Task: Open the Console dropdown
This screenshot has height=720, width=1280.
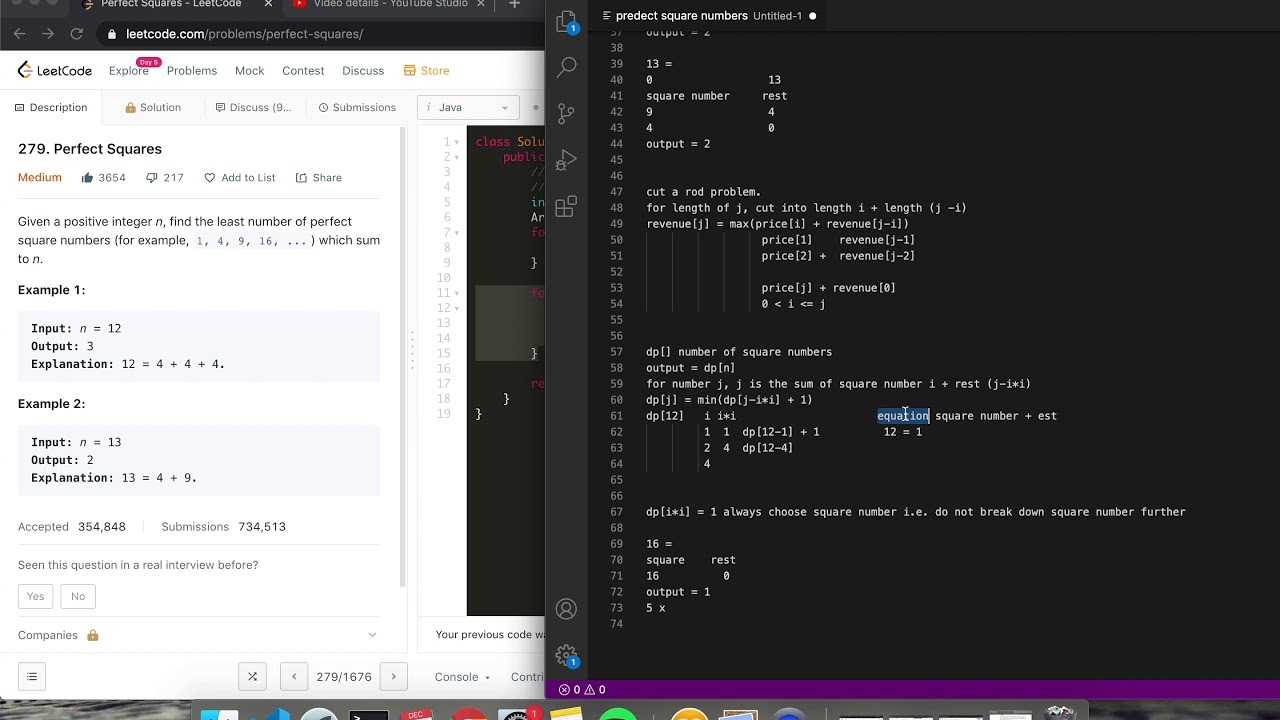Action: tap(462, 677)
